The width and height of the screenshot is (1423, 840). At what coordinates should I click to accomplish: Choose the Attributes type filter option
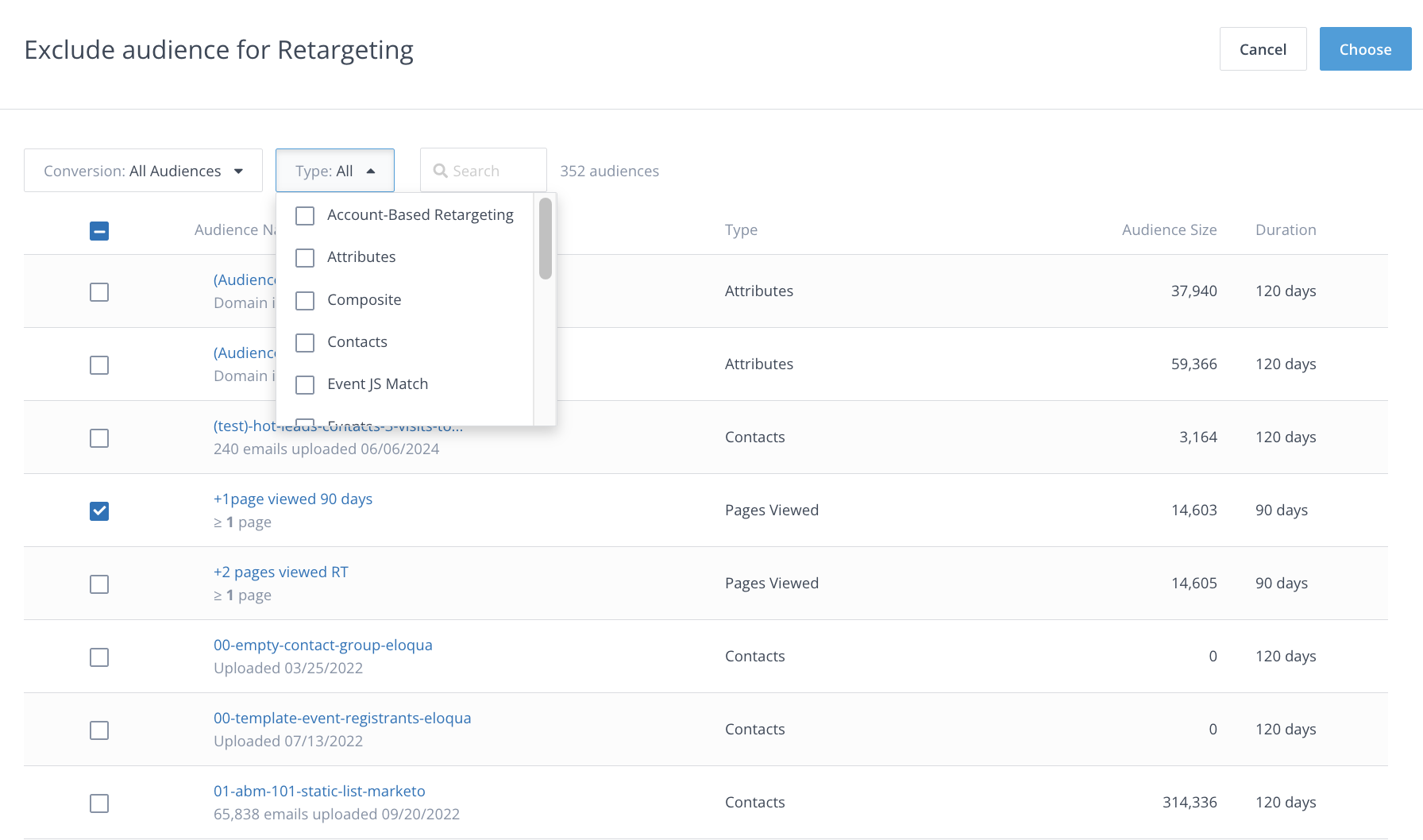pyautogui.click(x=305, y=258)
